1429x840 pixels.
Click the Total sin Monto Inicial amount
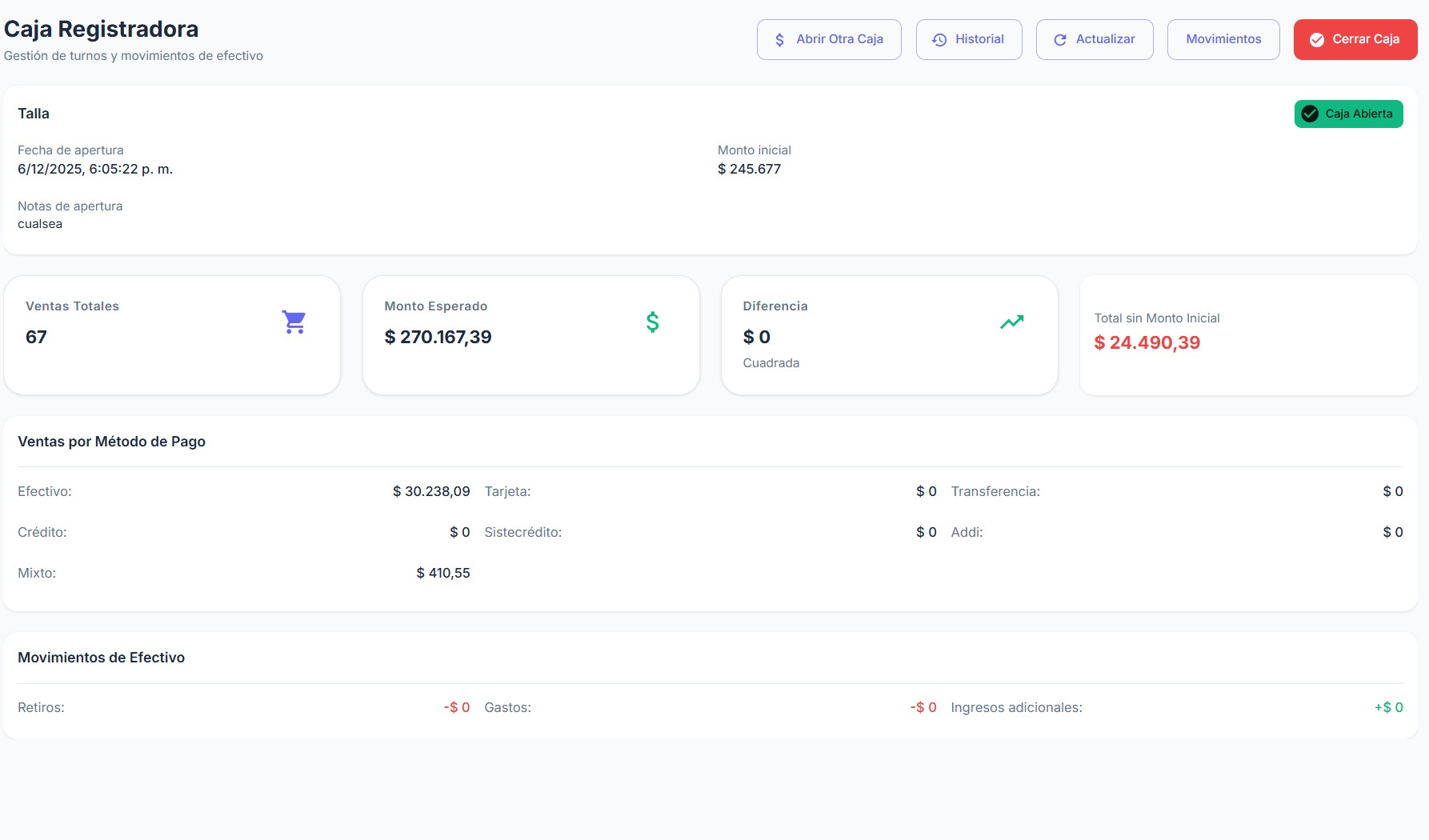click(1147, 342)
